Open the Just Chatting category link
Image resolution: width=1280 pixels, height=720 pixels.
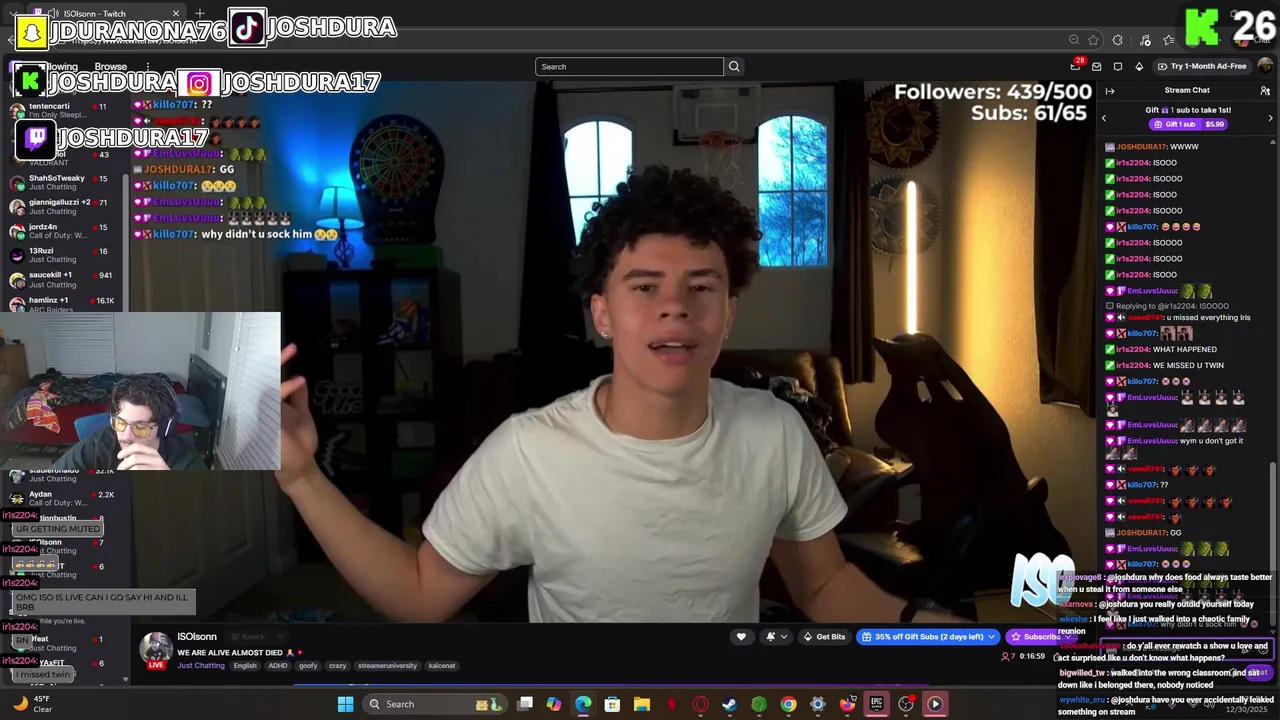pyautogui.click(x=201, y=665)
